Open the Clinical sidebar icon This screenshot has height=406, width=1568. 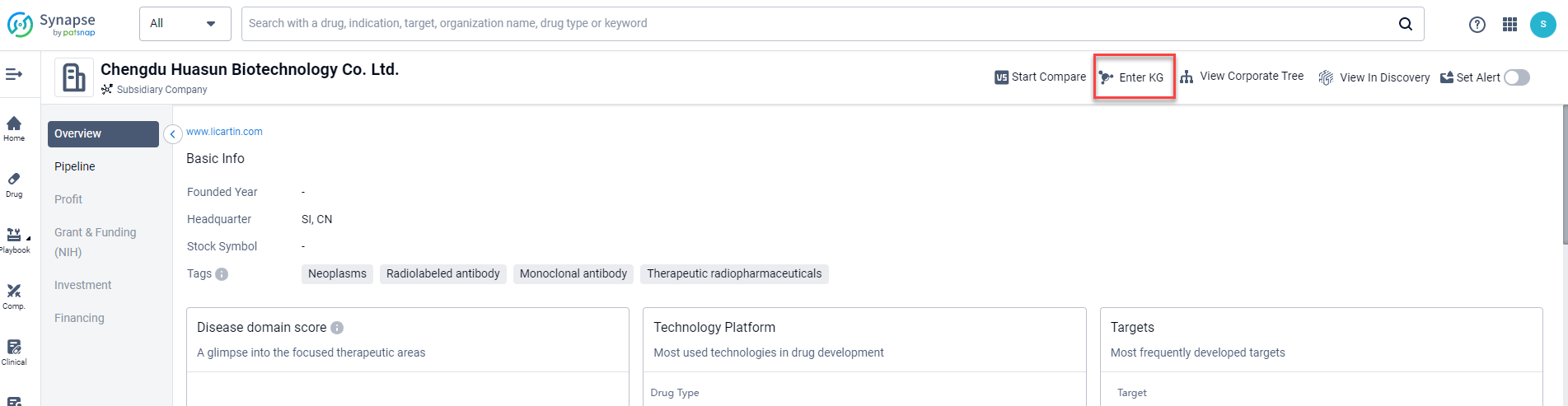point(14,352)
